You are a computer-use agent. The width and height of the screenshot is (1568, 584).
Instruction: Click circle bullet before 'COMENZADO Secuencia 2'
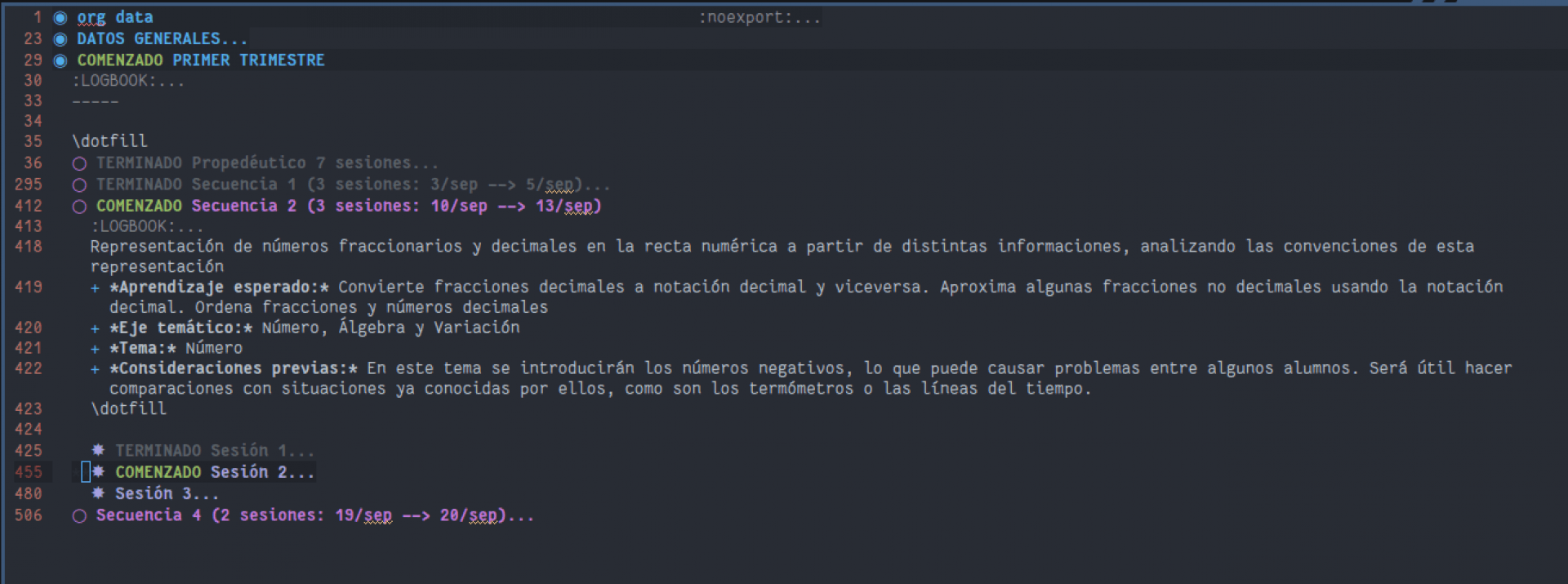point(79,207)
